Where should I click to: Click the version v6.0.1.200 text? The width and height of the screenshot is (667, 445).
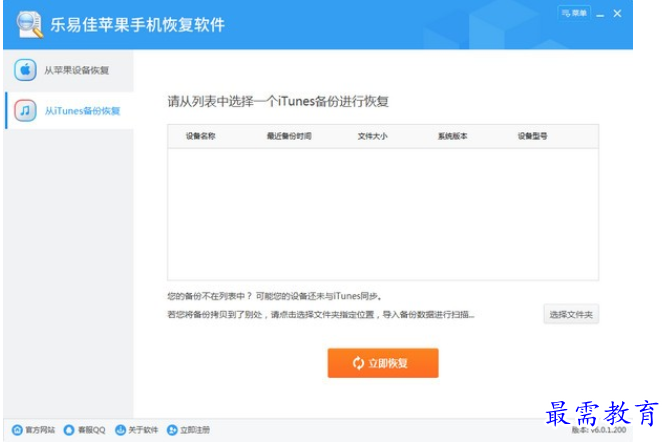[x=599, y=430]
